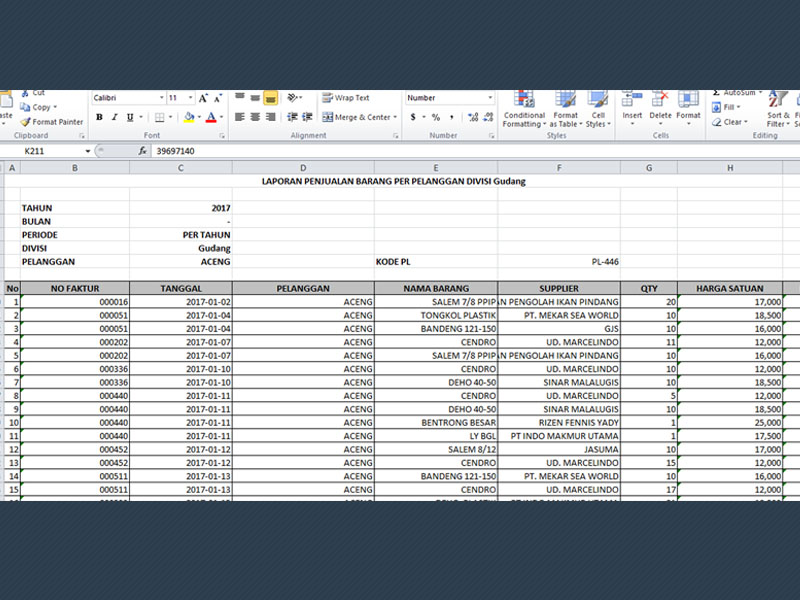Click the Increase Decimal icon

point(466,117)
